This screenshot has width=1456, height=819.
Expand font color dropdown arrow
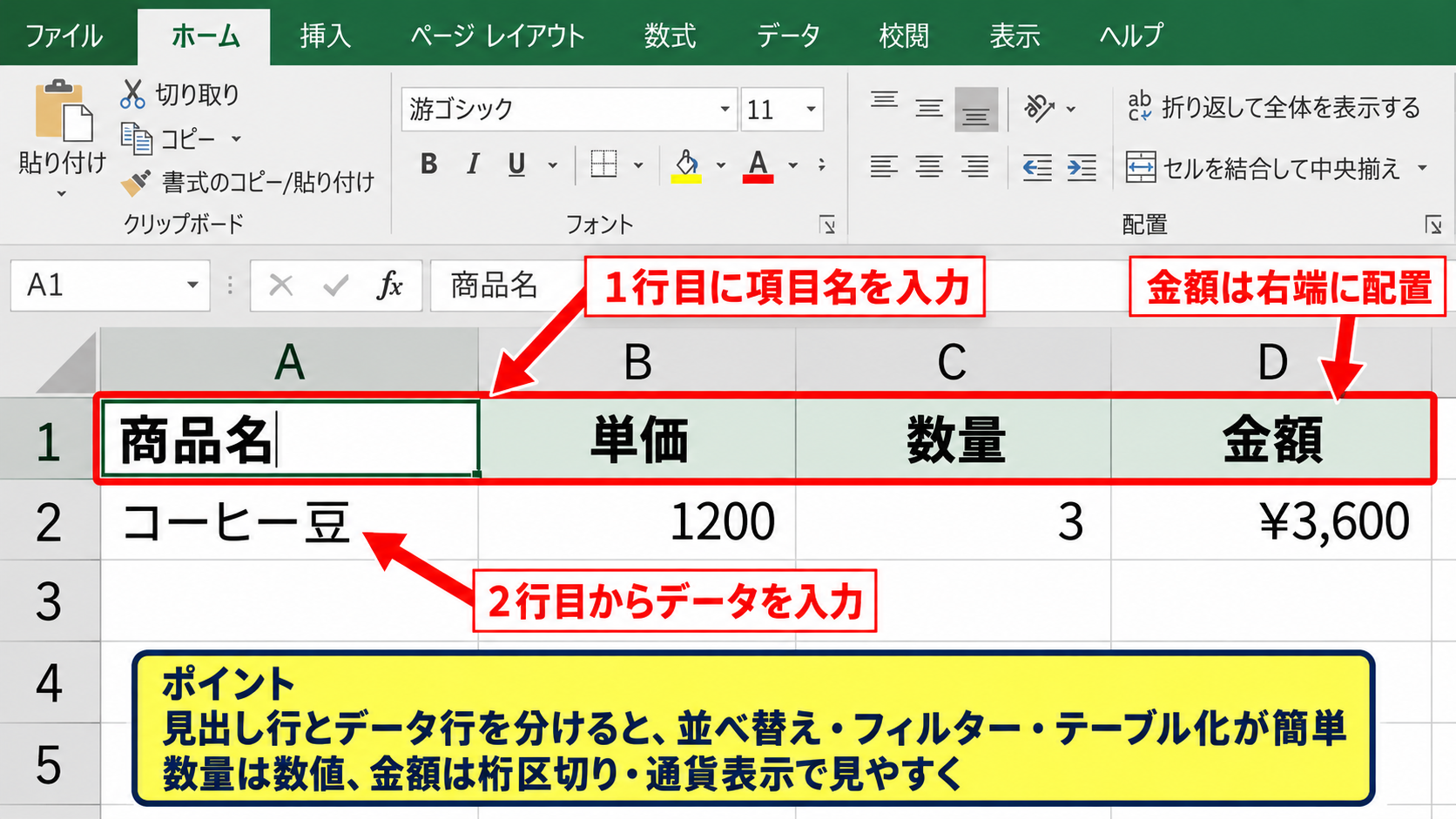click(x=792, y=164)
